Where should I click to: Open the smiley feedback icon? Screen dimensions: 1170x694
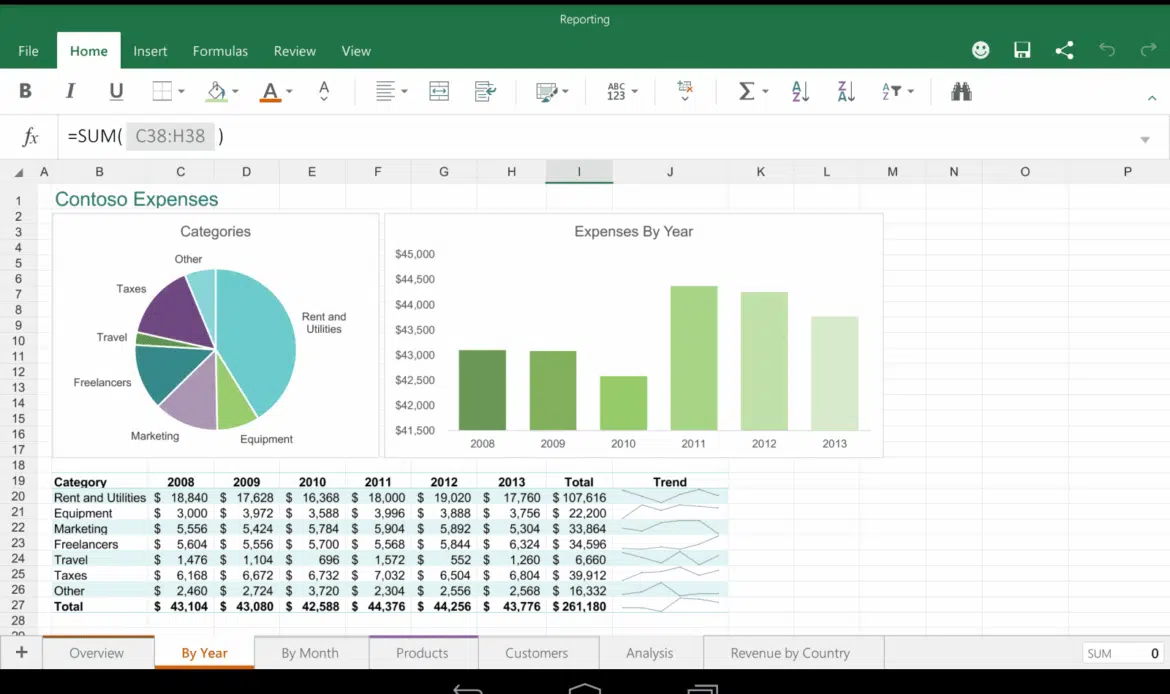980,51
